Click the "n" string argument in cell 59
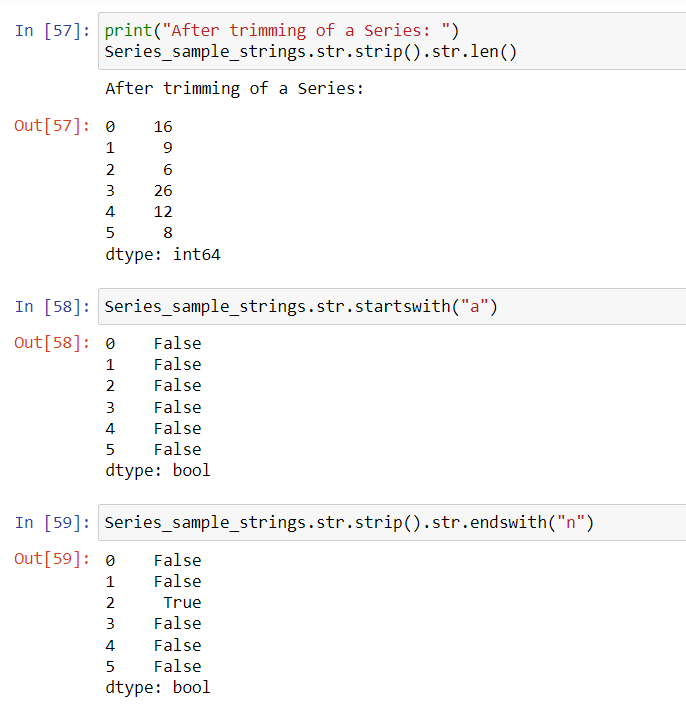This screenshot has width=686, height=715. (x=571, y=523)
